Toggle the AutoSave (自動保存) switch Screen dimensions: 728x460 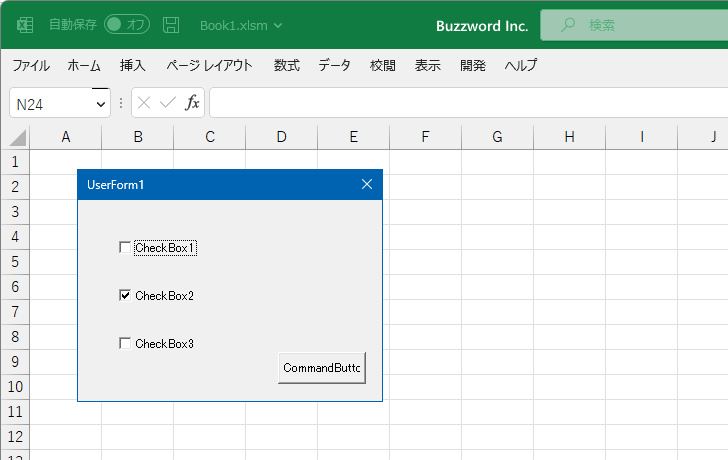[127, 25]
